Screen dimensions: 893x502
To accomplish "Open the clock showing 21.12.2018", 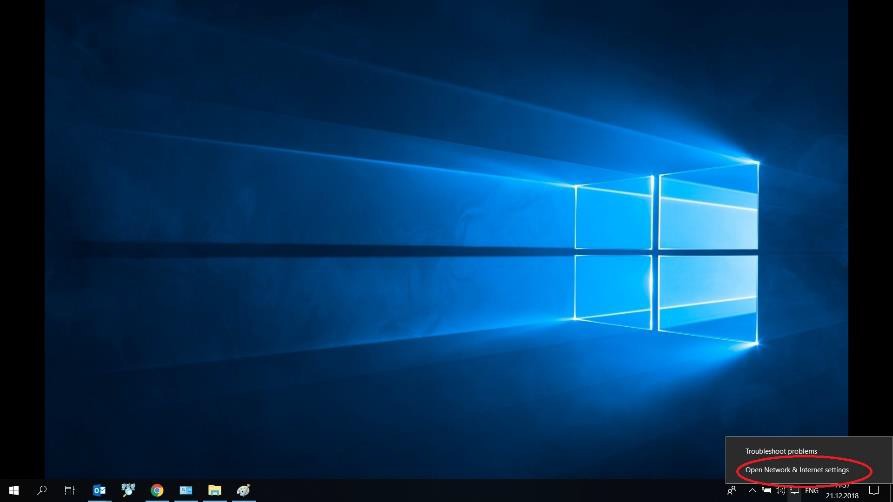I will (x=842, y=491).
